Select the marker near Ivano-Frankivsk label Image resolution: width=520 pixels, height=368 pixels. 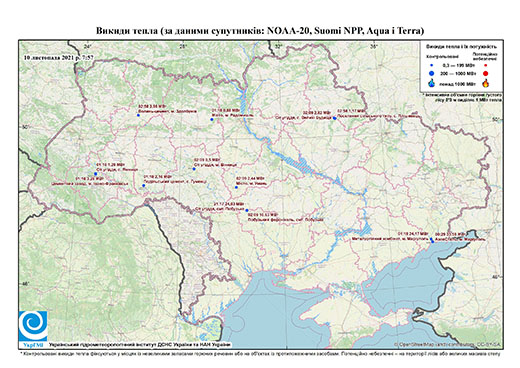95,174
